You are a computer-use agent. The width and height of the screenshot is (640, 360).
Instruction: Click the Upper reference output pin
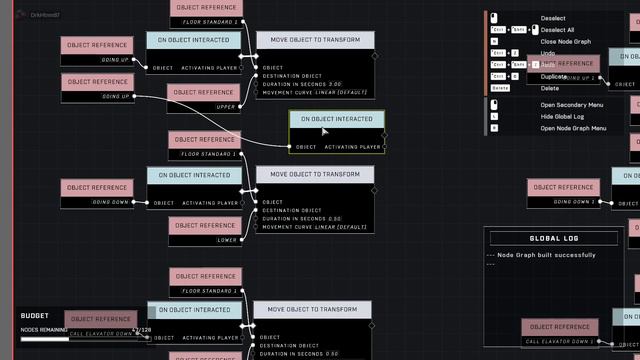pyautogui.click(x=240, y=107)
